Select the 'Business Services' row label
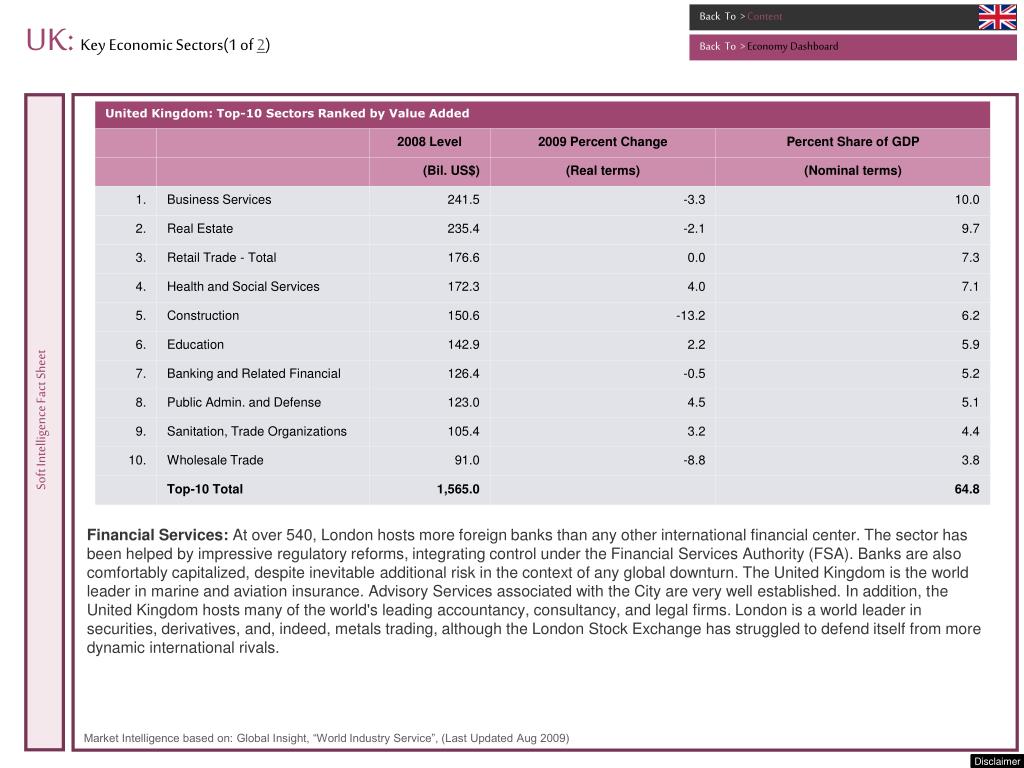1024x768 pixels. coord(219,200)
